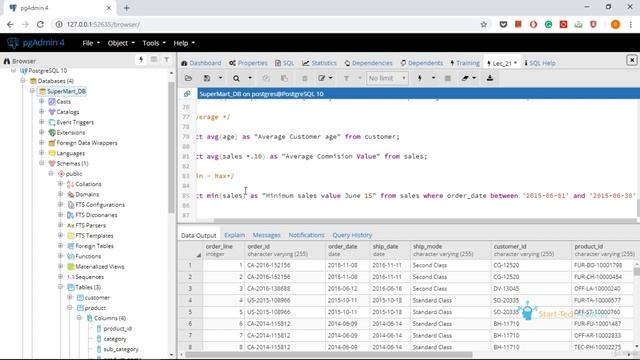640x360 pixels.
Task: Click the Copy icon in toolbar
Action: click(x=266, y=78)
